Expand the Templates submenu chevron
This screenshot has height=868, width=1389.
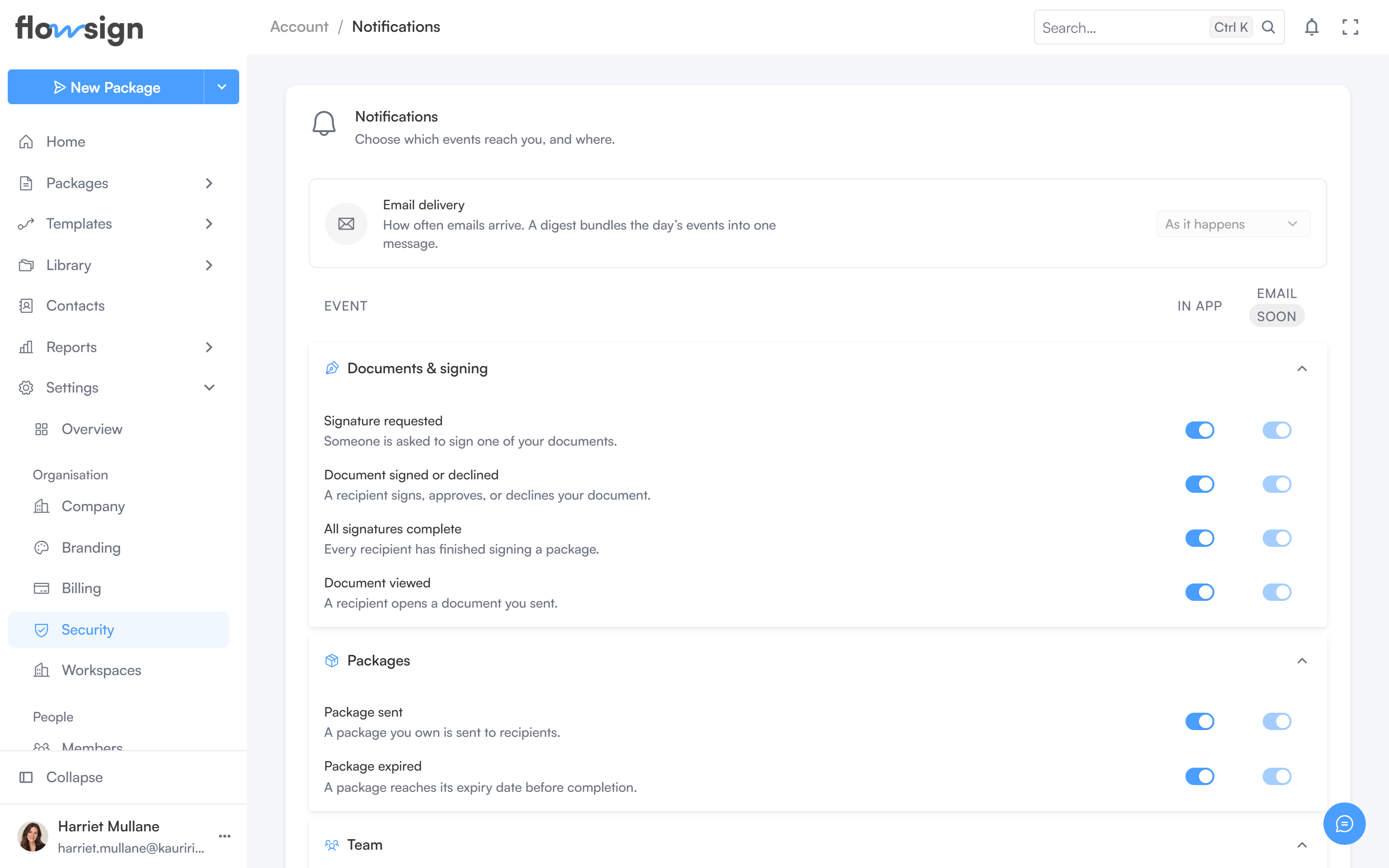[209, 224]
